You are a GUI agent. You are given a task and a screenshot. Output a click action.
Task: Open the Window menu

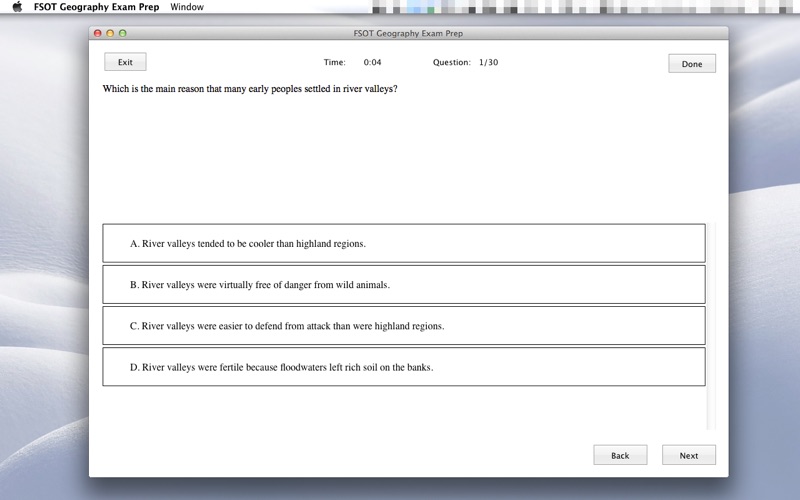click(x=187, y=7)
